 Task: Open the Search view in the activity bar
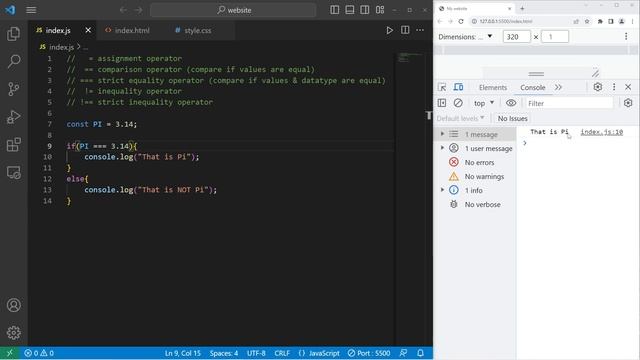[13, 62]
